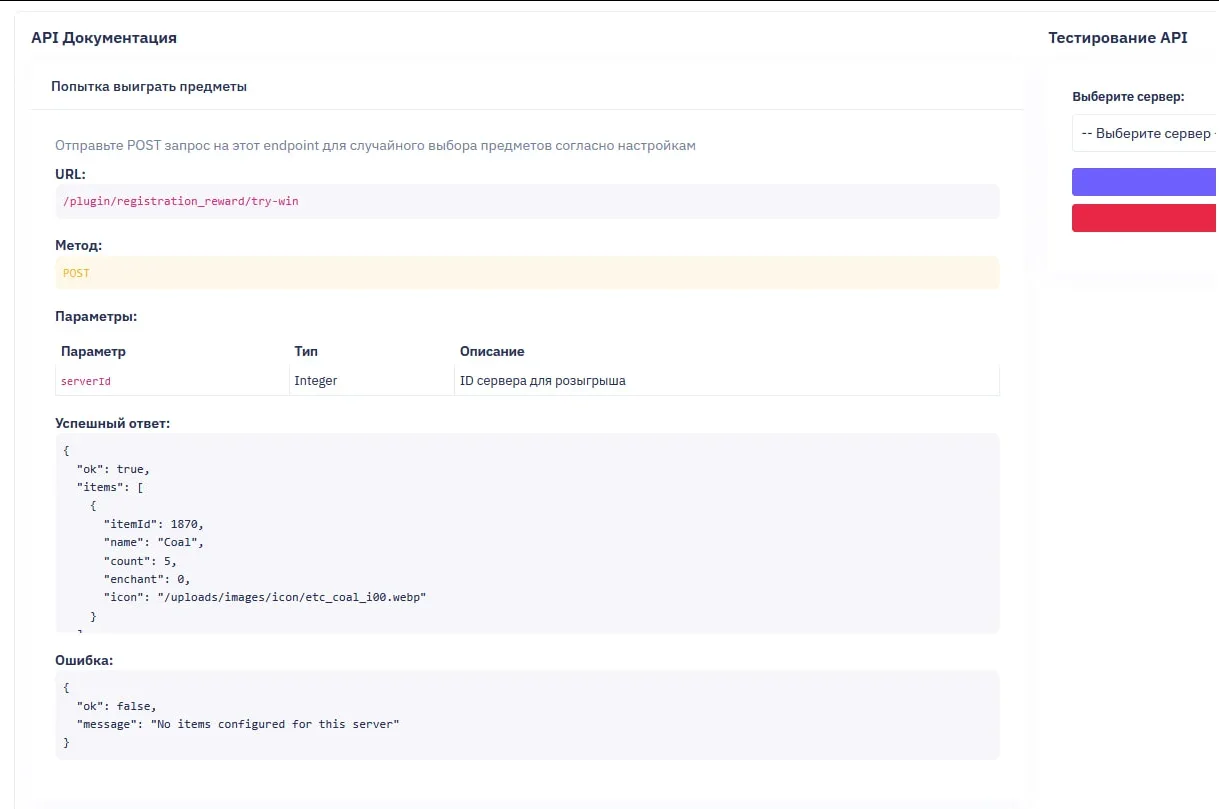The width and height of the screenshot is (1219, 809).
Task: Click the red button in testing panel
Action: 1145,218
